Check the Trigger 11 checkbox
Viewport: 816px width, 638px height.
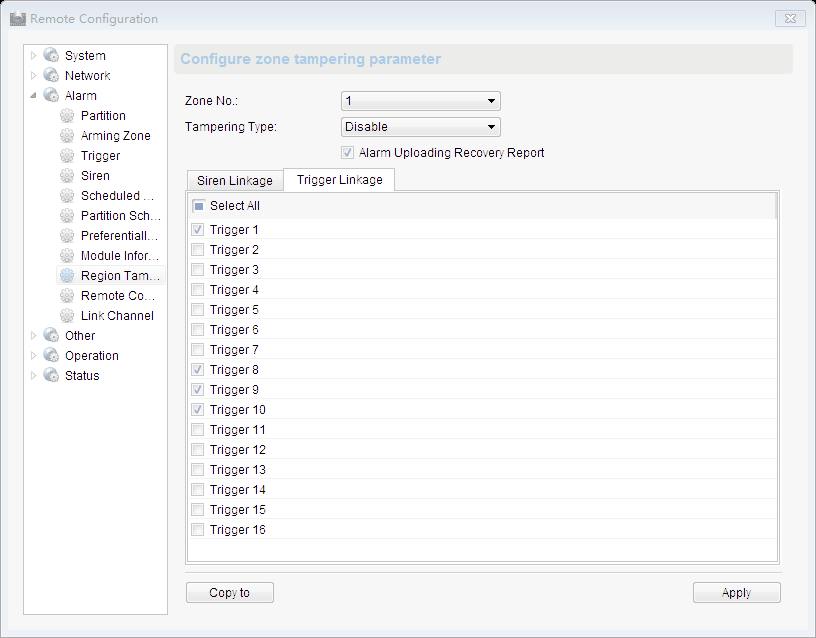pyautogui.click(x=198, y=430)
